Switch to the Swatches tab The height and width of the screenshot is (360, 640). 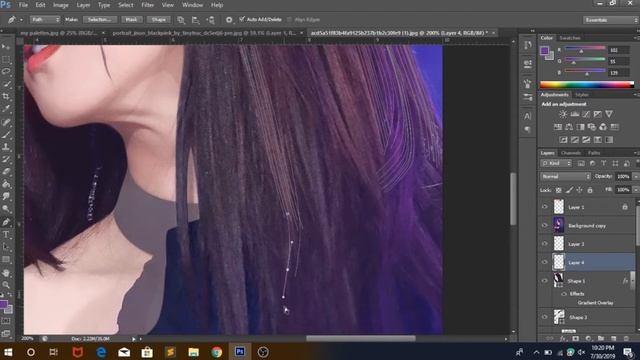pos(570,38)
